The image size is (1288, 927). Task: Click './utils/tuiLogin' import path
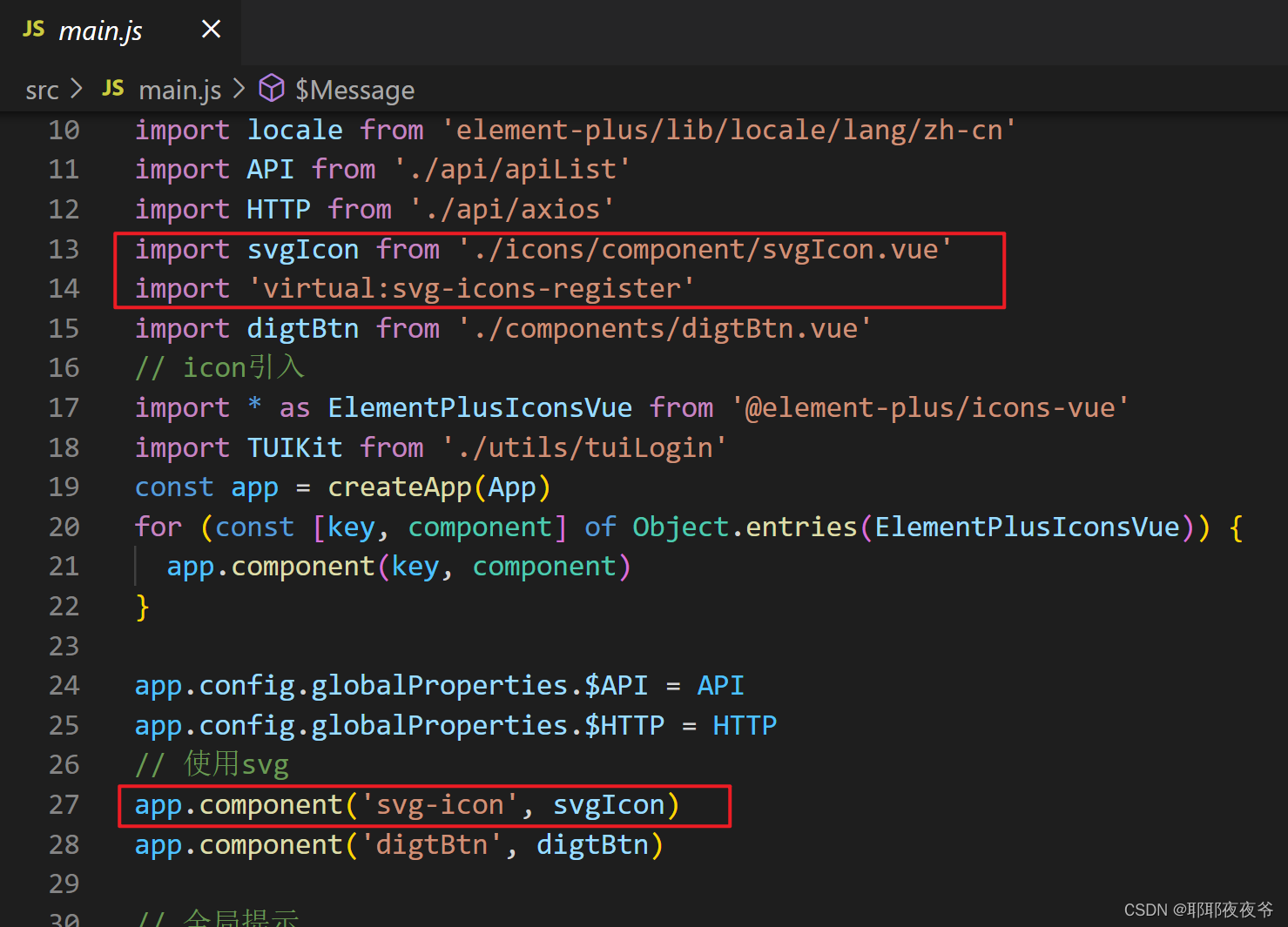[x=584, y=448]
